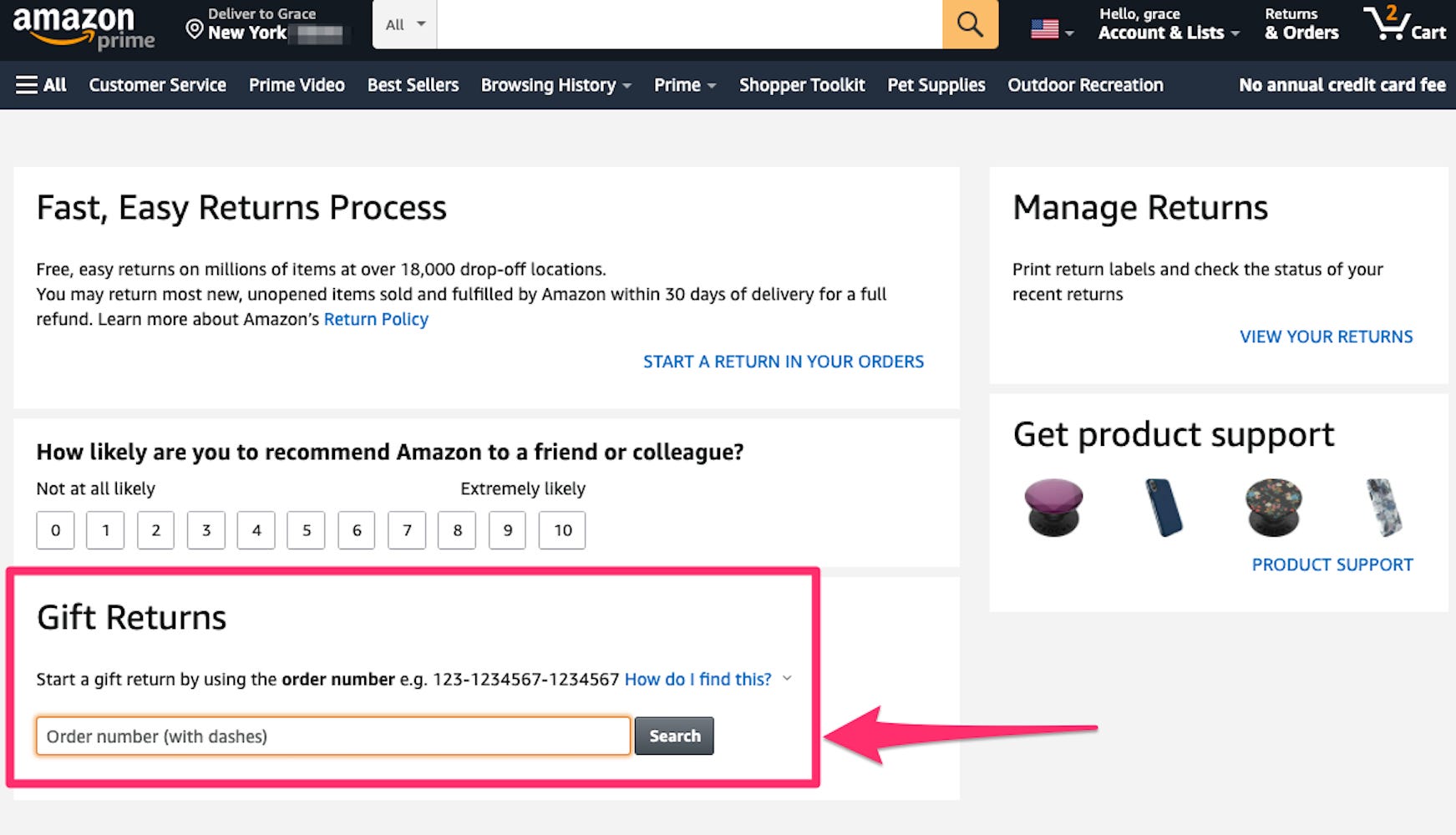This screenshot has height=835, width=1456.
Task: Click the Deliver to location pin
Action: click(195, 30)
